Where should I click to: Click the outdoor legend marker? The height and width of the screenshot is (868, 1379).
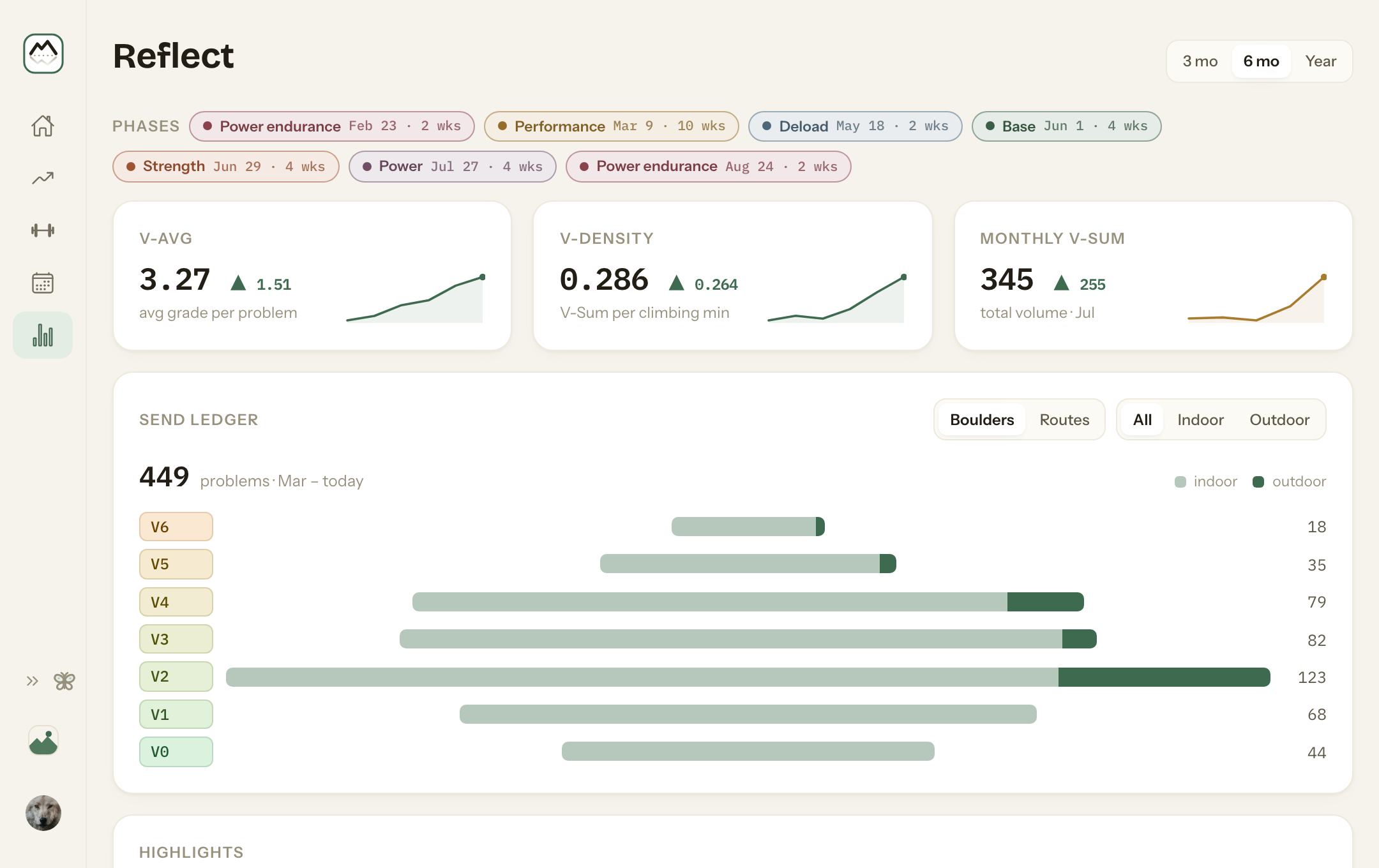[x=1258, y=482]
